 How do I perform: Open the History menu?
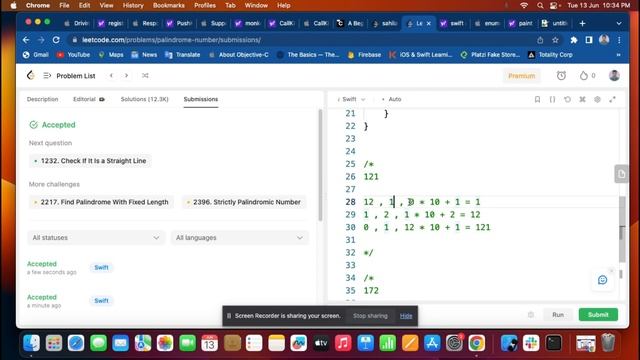[133, 5]
